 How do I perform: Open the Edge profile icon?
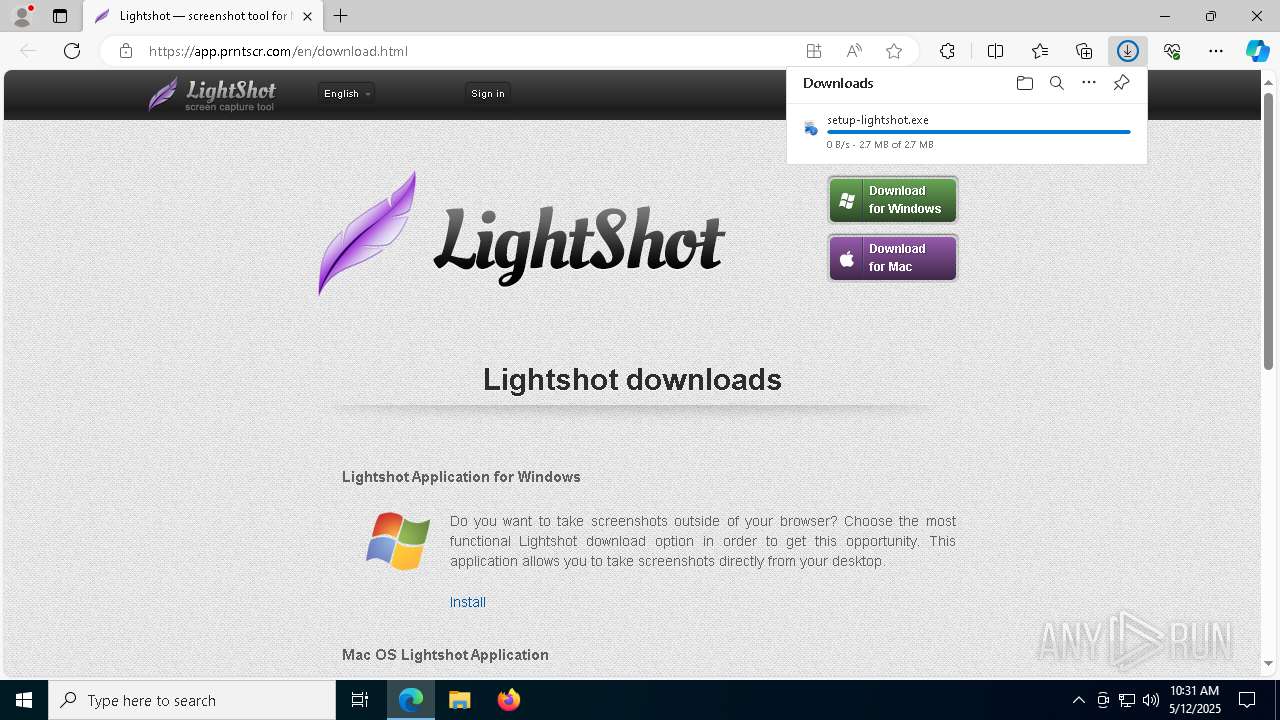pos(22,16)
